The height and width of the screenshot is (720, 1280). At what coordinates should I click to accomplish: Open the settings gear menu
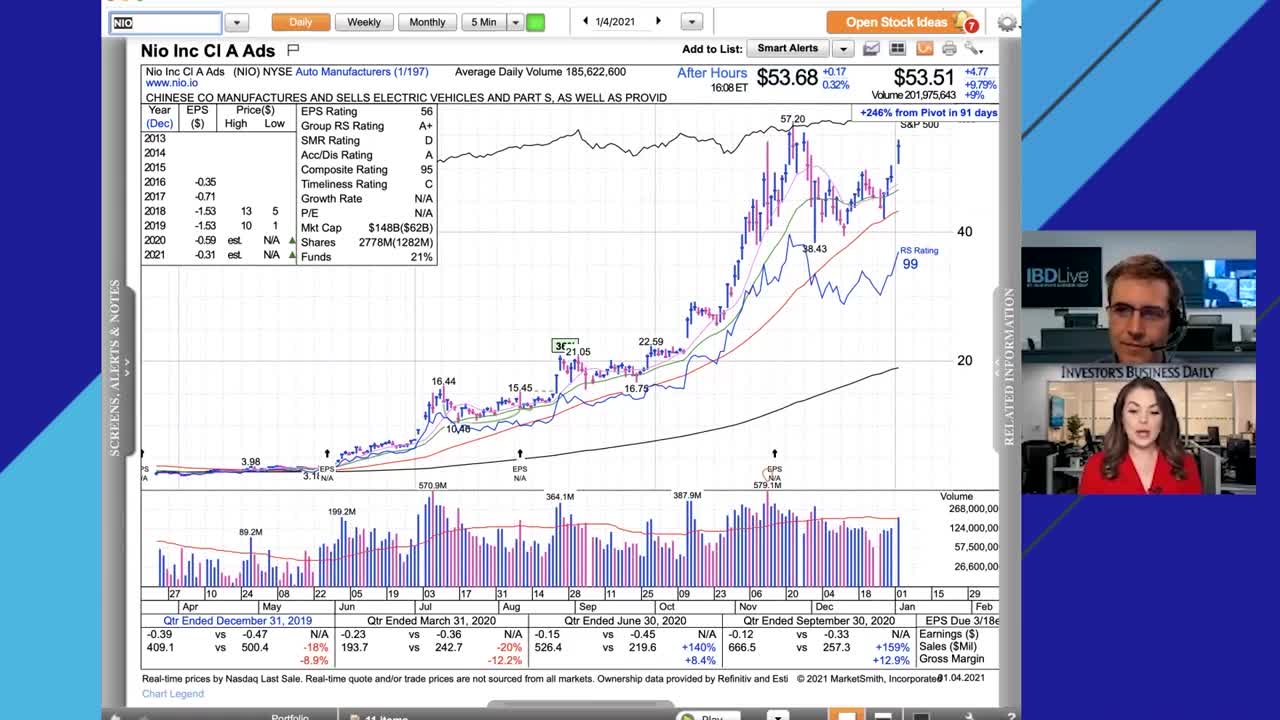click(1006, 23)
